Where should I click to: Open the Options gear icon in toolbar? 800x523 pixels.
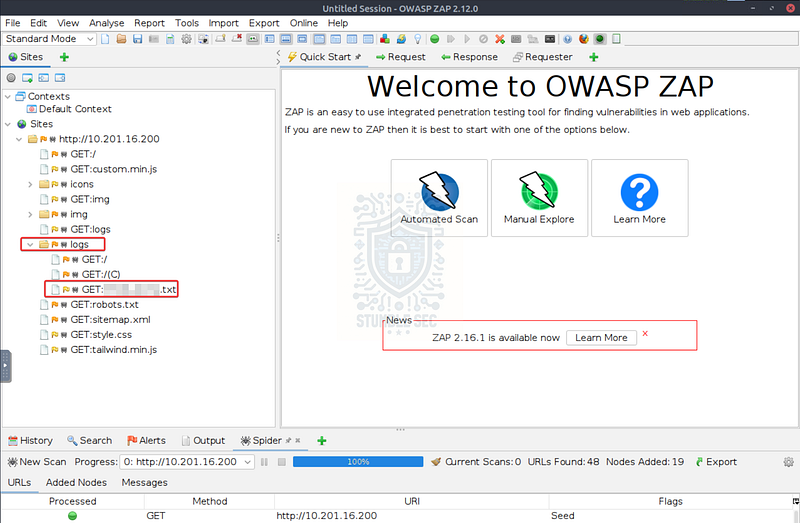pos(187,39)
